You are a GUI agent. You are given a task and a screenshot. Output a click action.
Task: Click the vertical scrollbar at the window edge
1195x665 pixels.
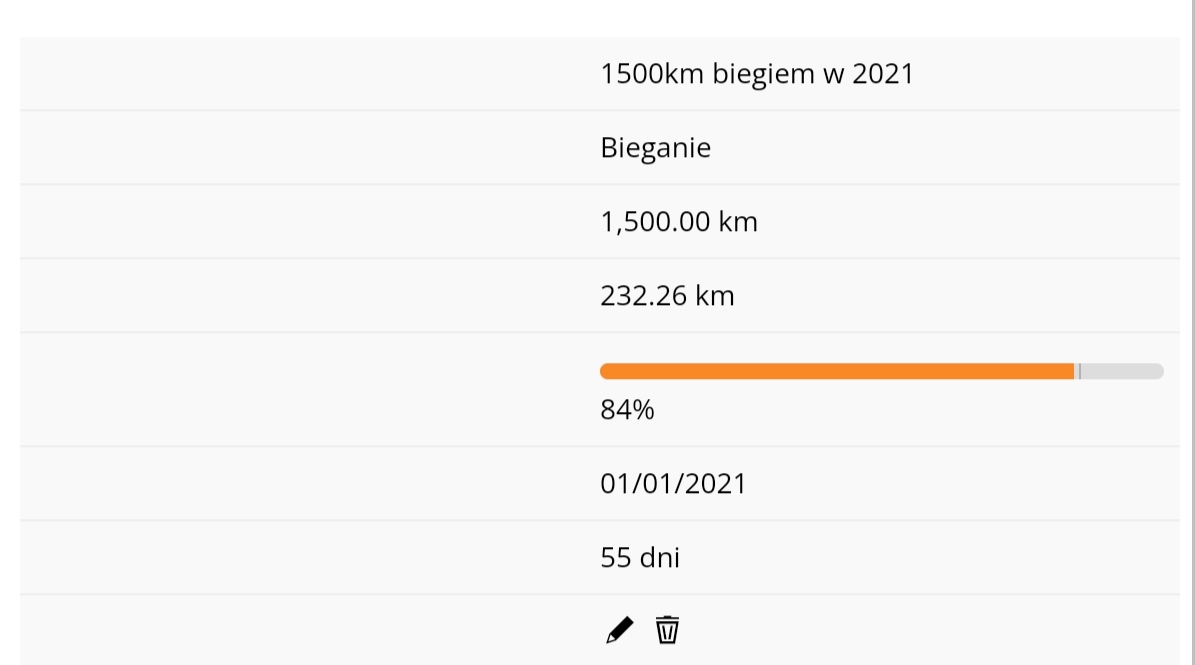click(1189, 332)
